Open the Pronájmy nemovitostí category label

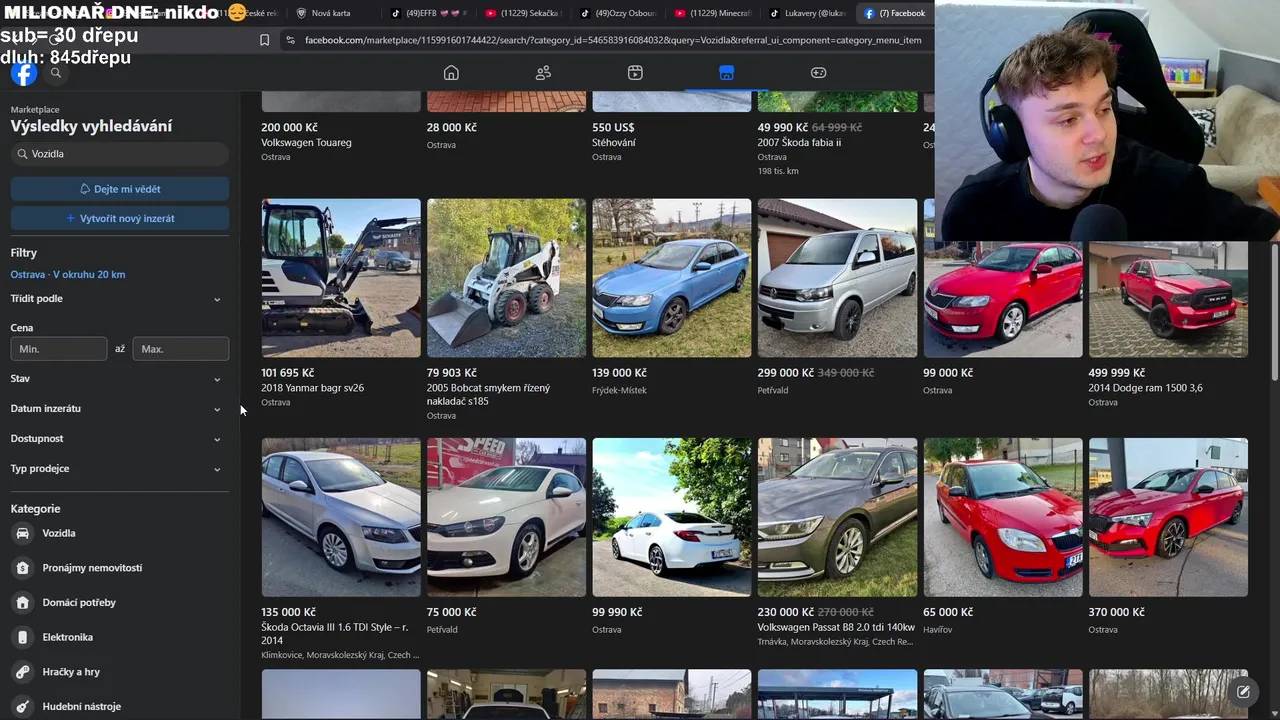coord(92,568)
